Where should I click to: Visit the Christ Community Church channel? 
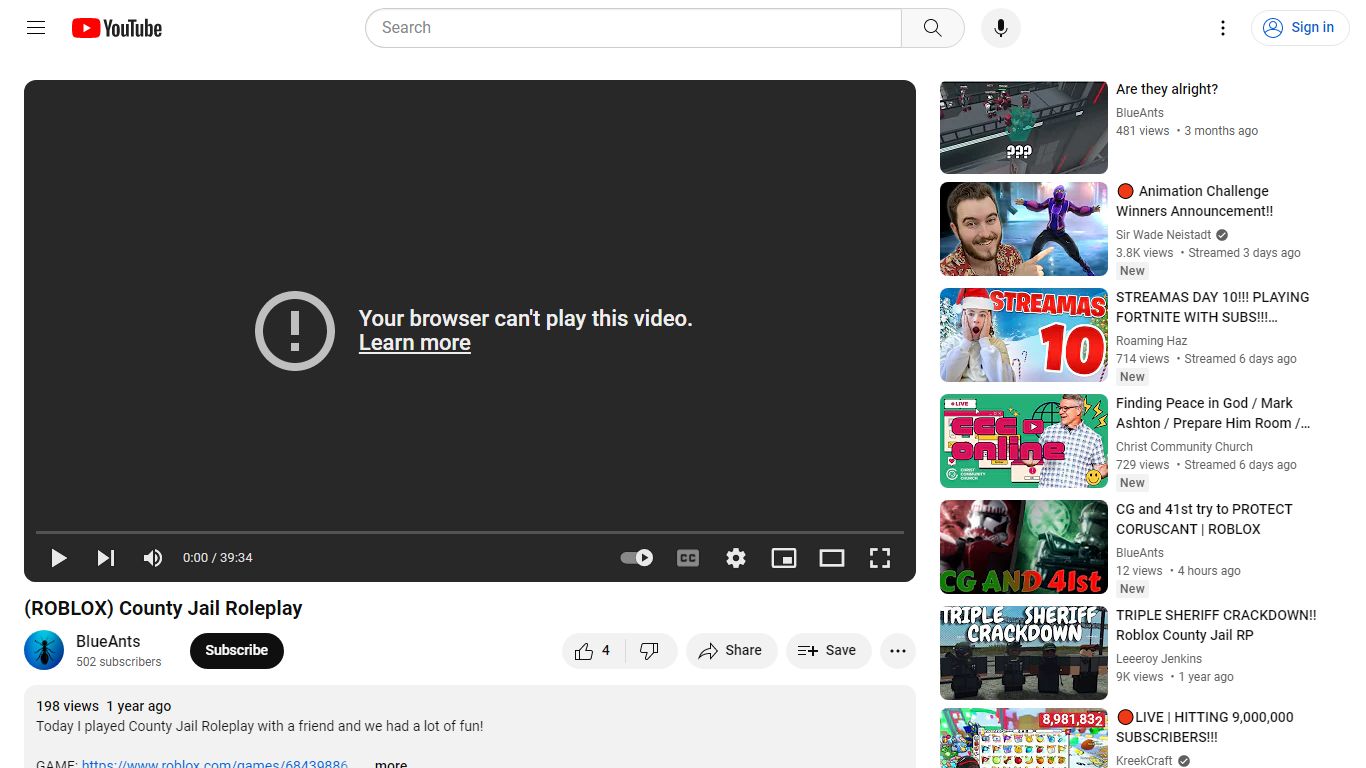1184,447
